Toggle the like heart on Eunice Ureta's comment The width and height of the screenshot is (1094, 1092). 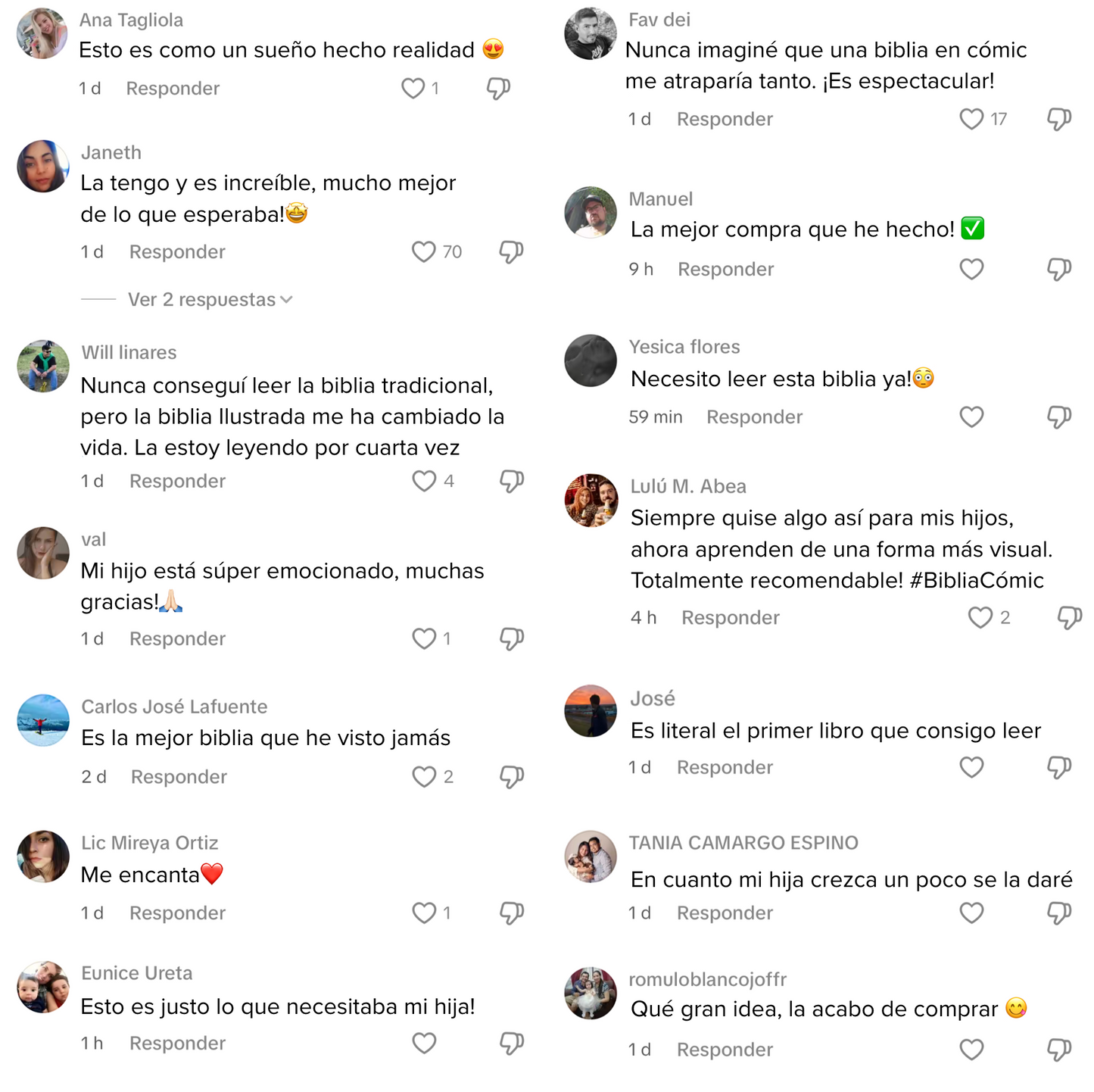424,1044
